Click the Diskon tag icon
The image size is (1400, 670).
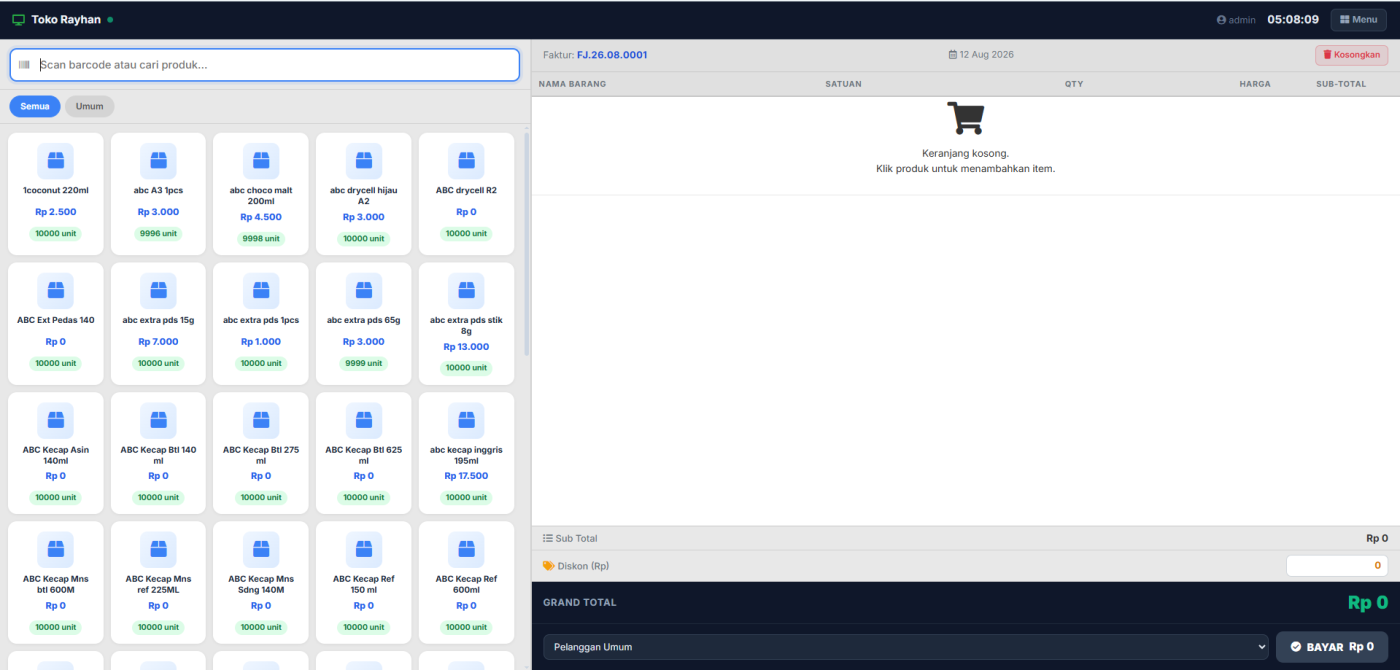tap(548, 566)
